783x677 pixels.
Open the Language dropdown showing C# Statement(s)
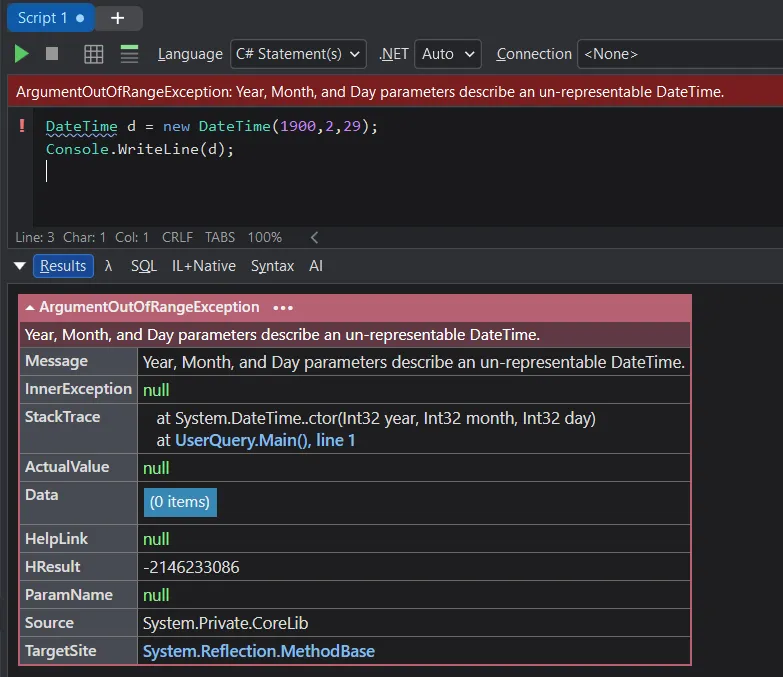298,54
